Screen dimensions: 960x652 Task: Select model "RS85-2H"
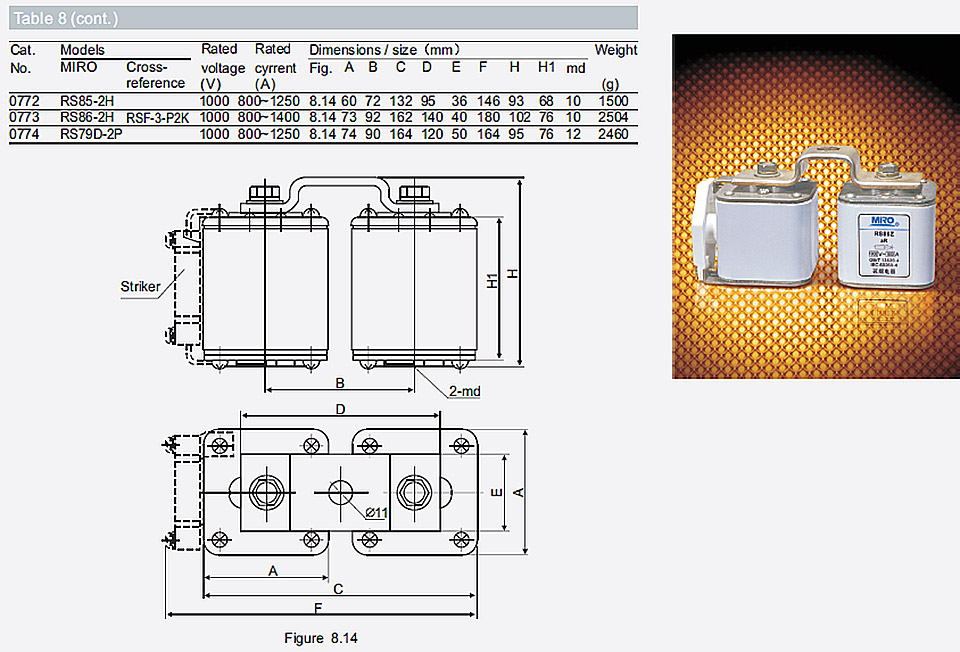click(87, 101)
